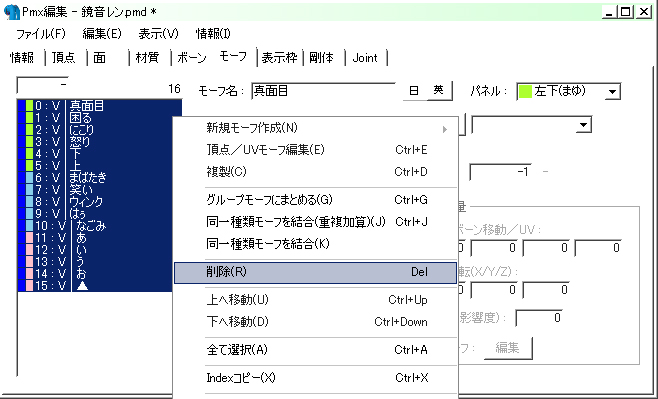658x399 pixels.
Task: Click the 日 language button
Action: click(x=414, y=91)
